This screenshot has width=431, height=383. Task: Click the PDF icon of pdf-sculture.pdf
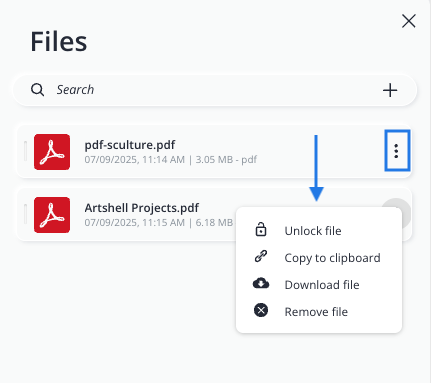coord(52,152)
